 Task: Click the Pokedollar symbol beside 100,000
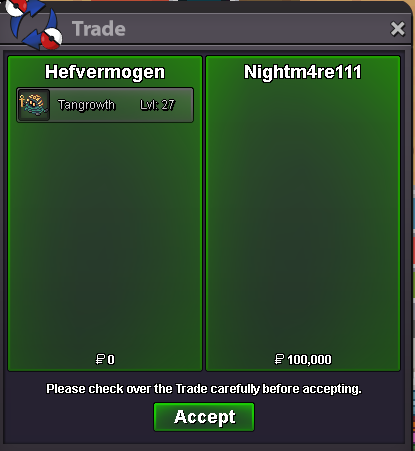(279, 359)
